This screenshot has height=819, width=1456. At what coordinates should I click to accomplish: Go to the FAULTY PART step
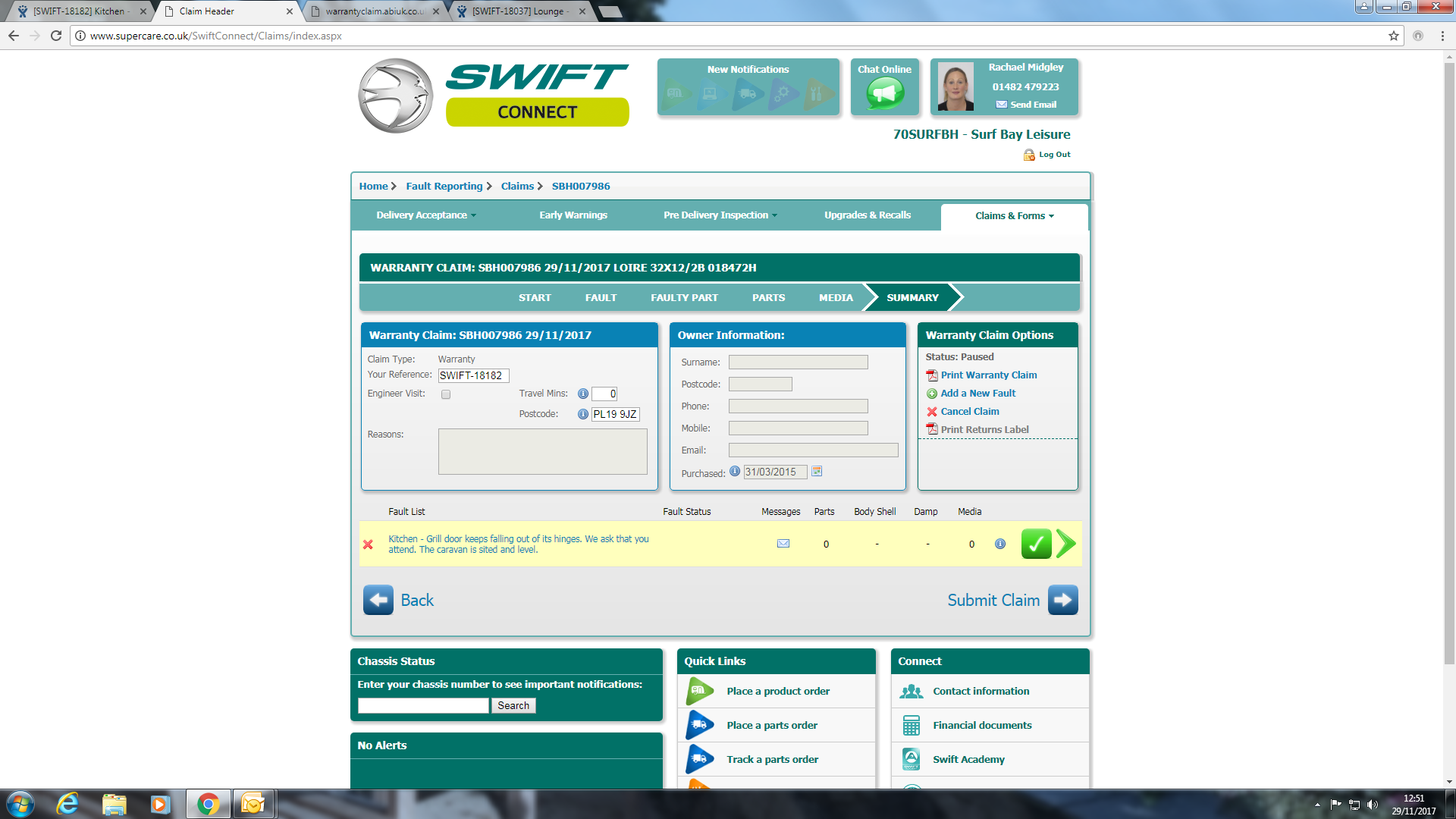(x=684, y=298)
